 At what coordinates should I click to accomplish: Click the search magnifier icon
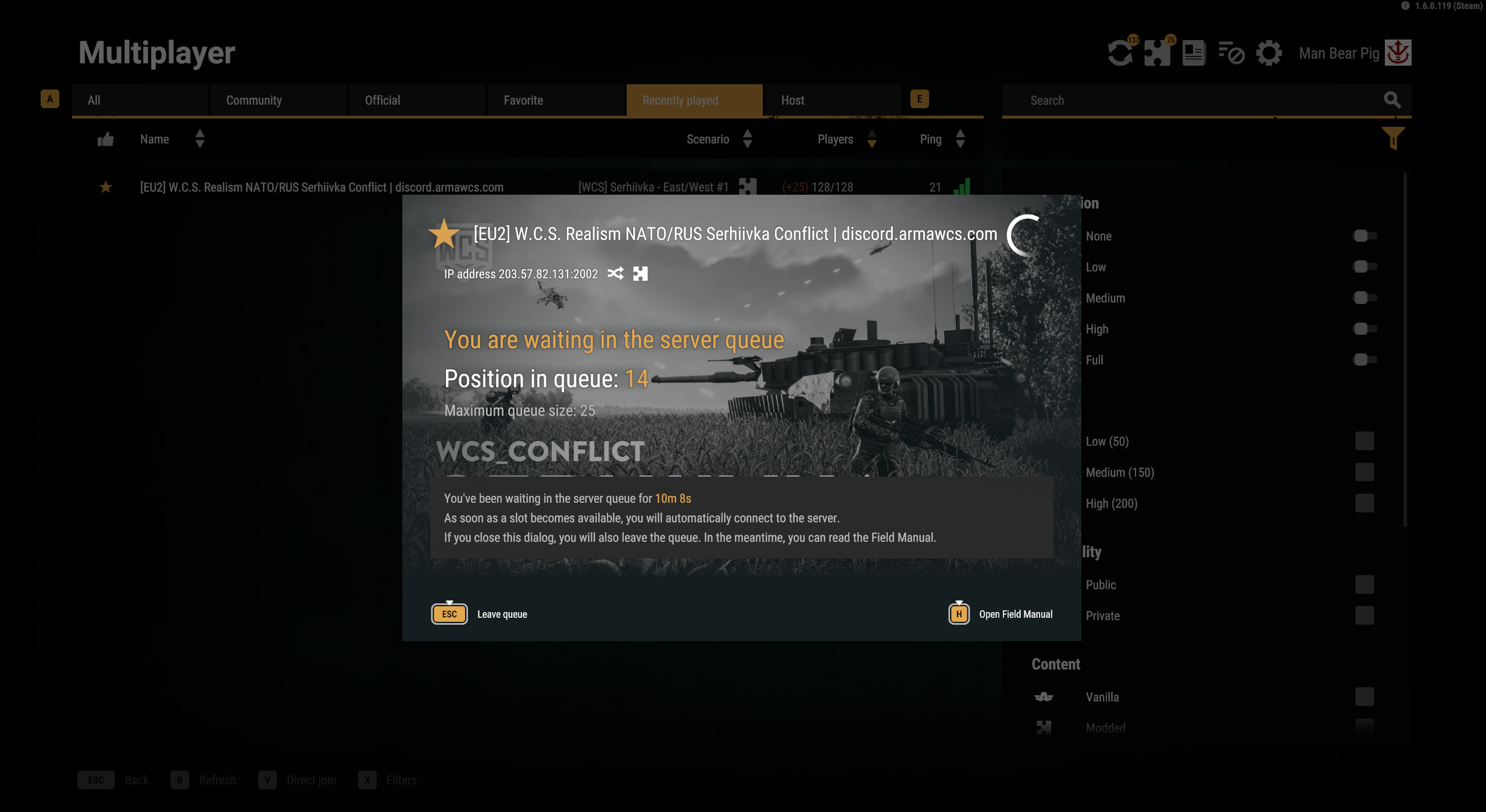pyautogui.click(x=1392, y=100)
